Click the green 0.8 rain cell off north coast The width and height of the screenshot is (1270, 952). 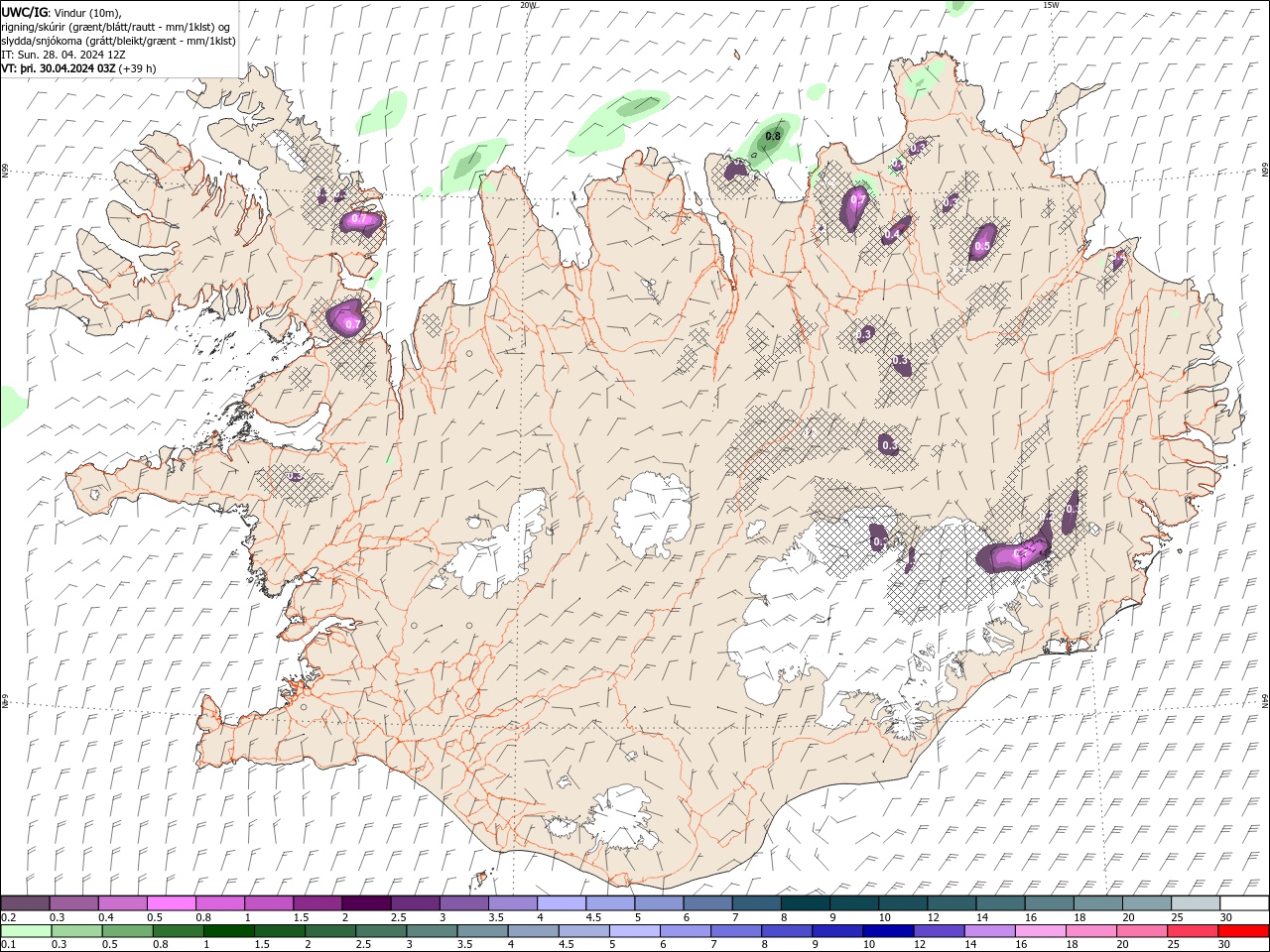pos(772,137)
